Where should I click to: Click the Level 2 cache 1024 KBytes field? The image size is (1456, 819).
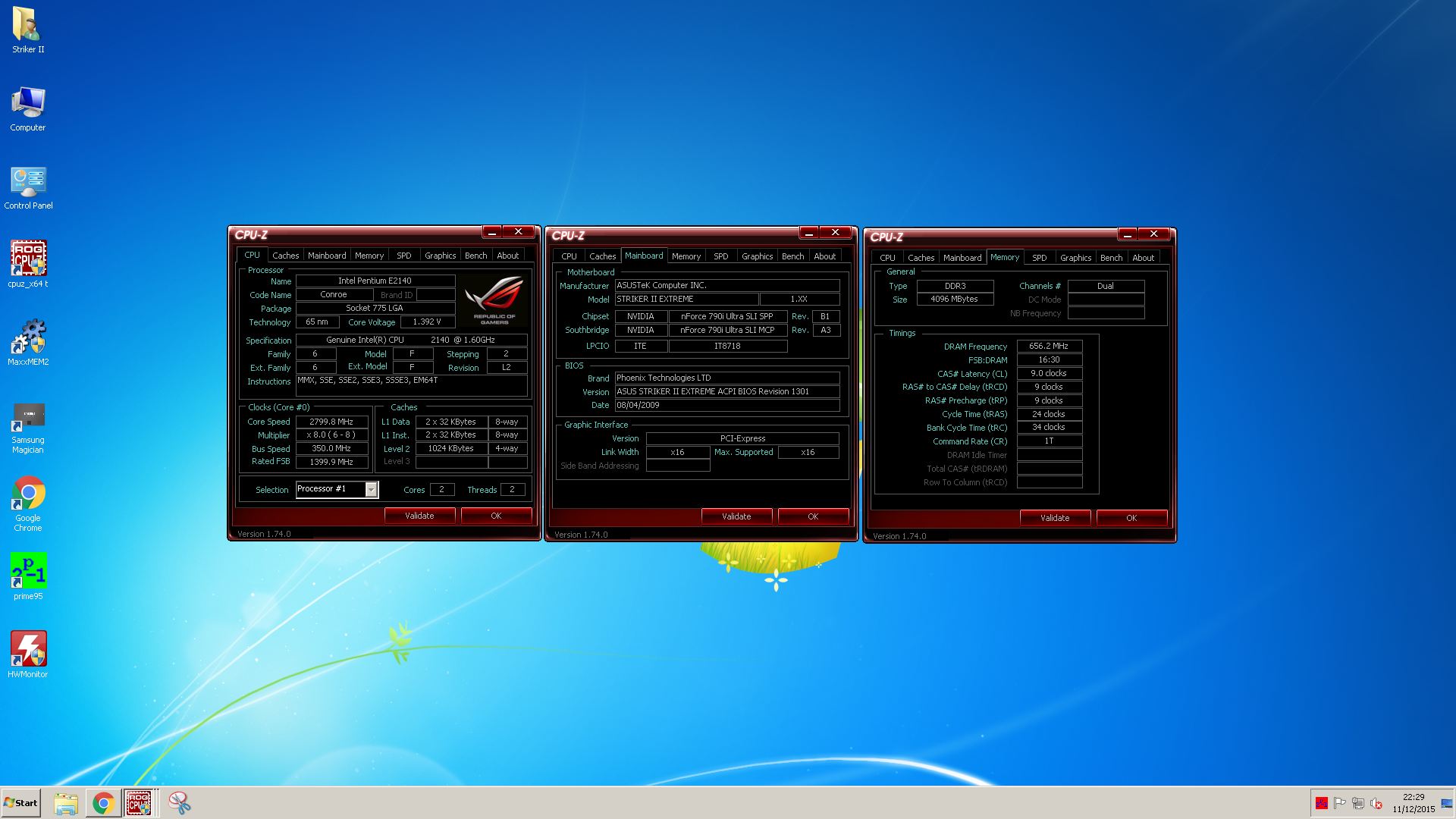450,448
